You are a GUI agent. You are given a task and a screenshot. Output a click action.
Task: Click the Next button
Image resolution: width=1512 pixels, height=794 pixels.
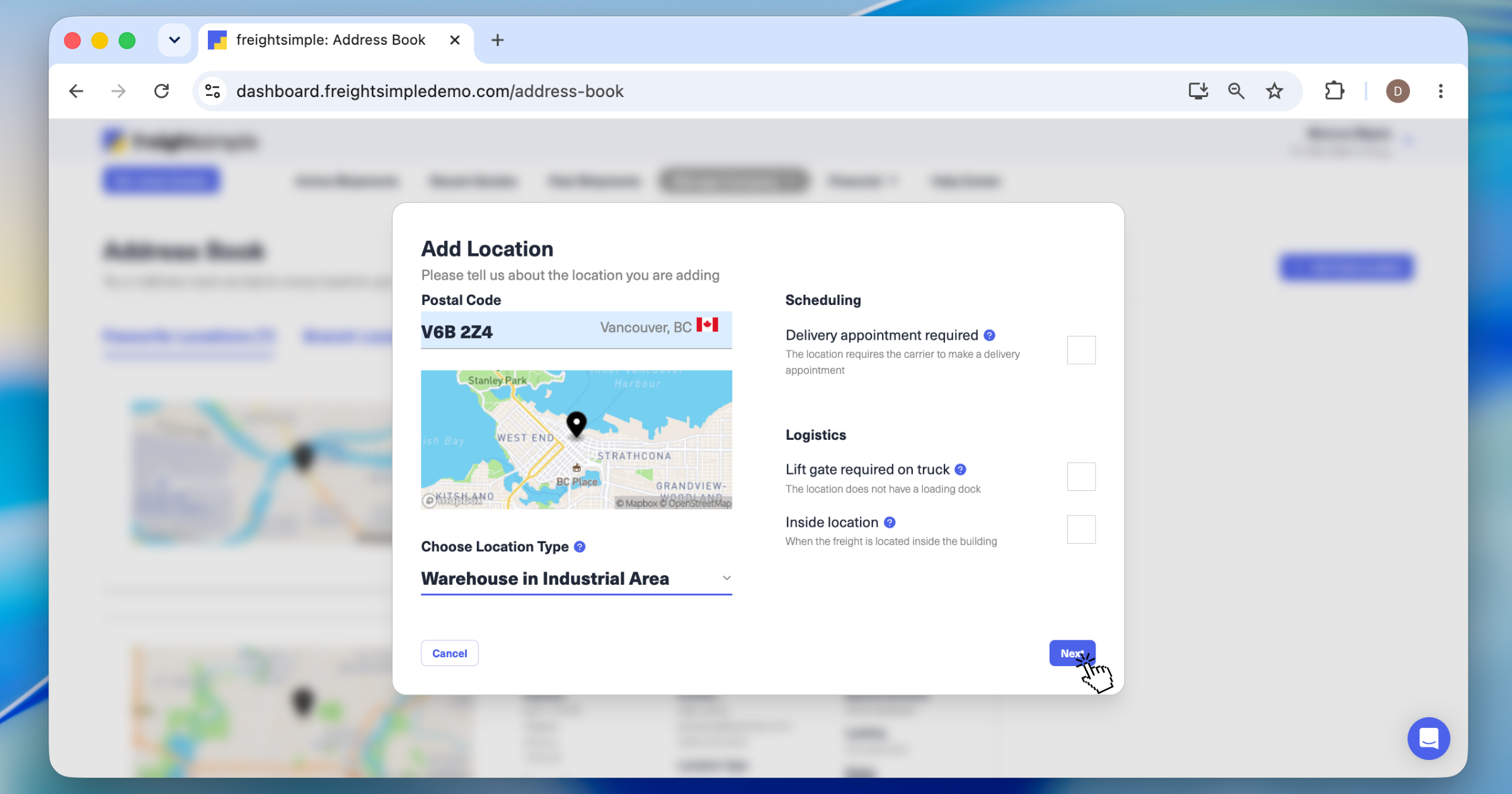click(x=1072, y=653)
